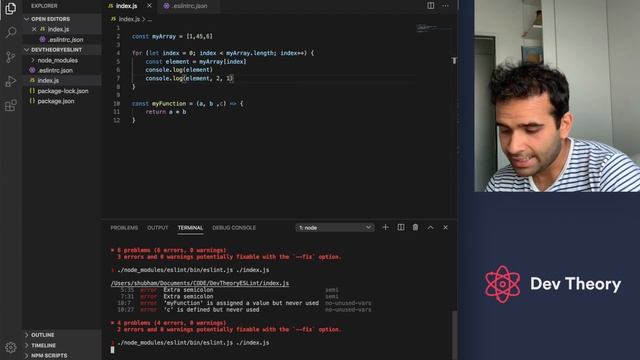Switch to the .eslintrc.json editor tab
The width and height of the screenshot is (640, 360).
coord(190,6)
